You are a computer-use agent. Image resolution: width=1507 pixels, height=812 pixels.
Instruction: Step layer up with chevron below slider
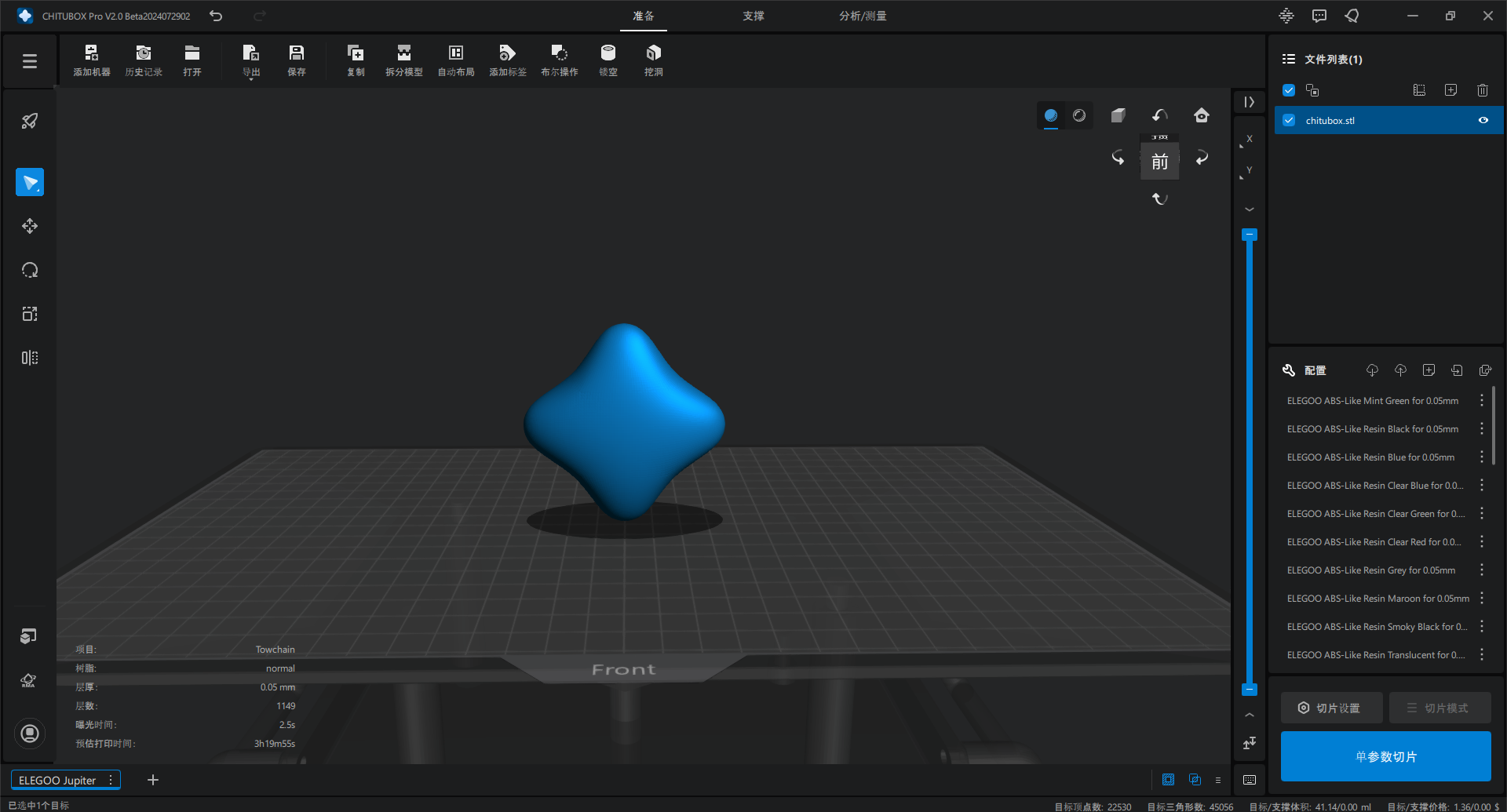tap(1250, 716)
